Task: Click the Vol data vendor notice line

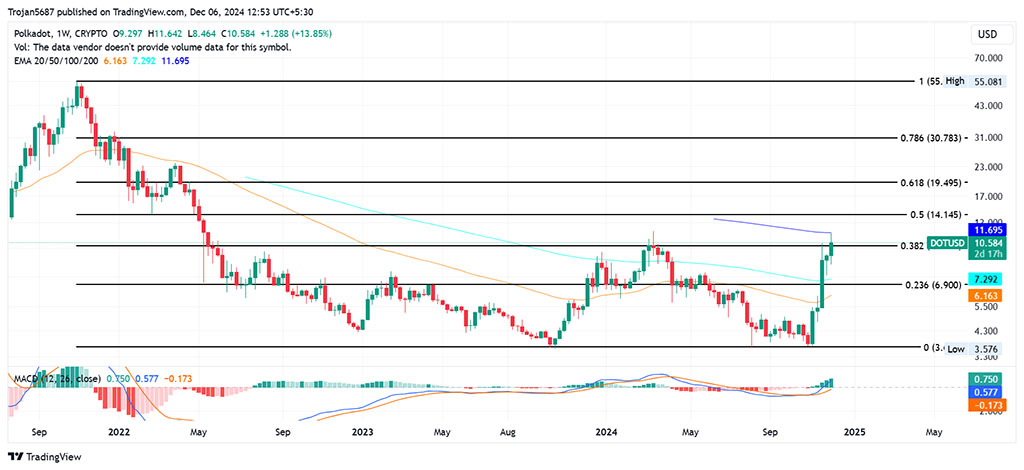Action: [x=152, y=47]
